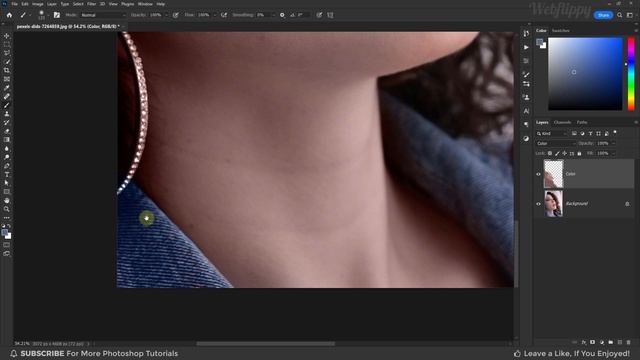This screenshot has height=360, width=640.
Task: Select the Clone Stamp tool
Action: (x=7, y=114)
